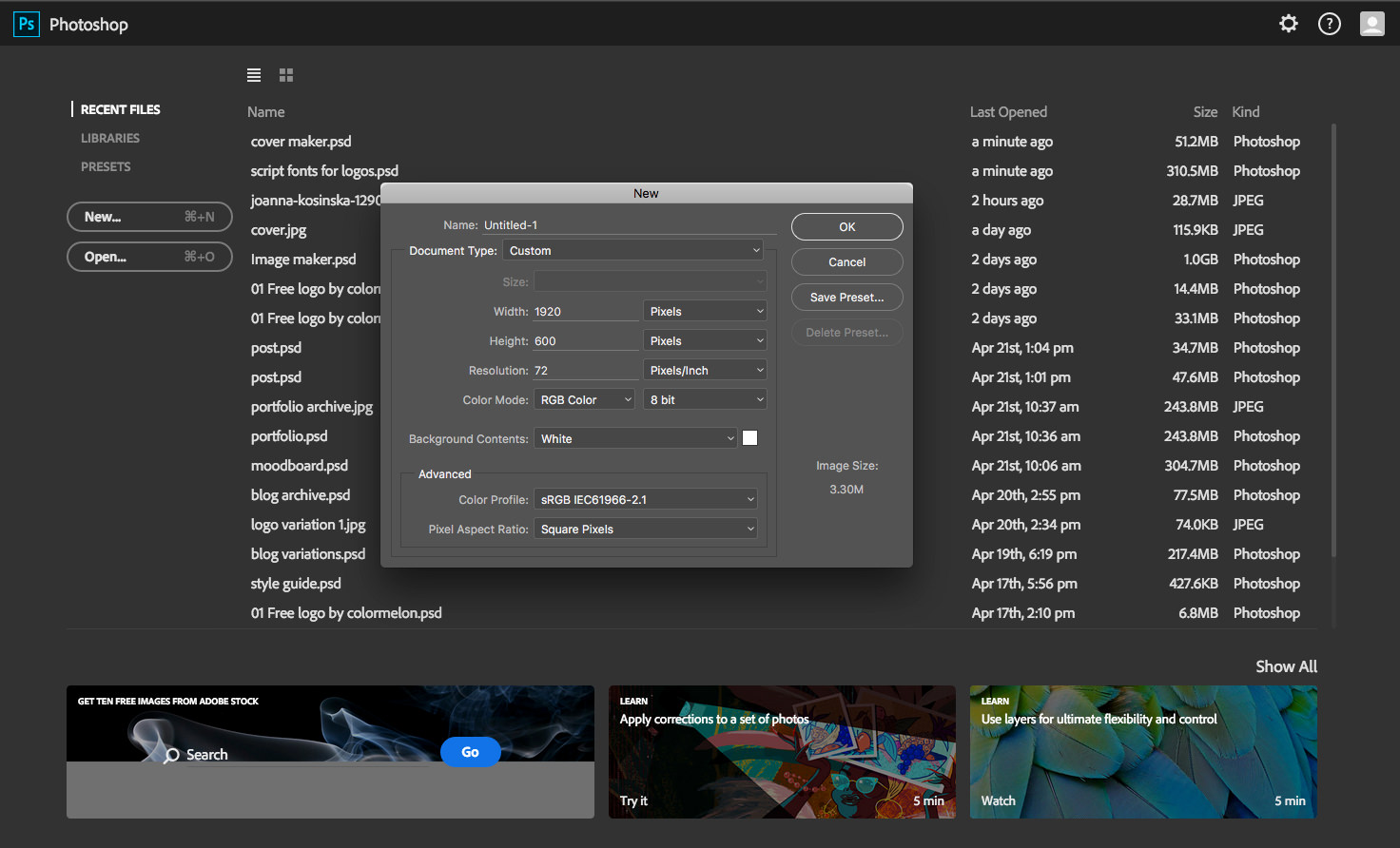Image resolution: width=1400 pixels, height=848 pixels.
Task: Open the file portfolio archive.jpg
Action: coord(312,407)
